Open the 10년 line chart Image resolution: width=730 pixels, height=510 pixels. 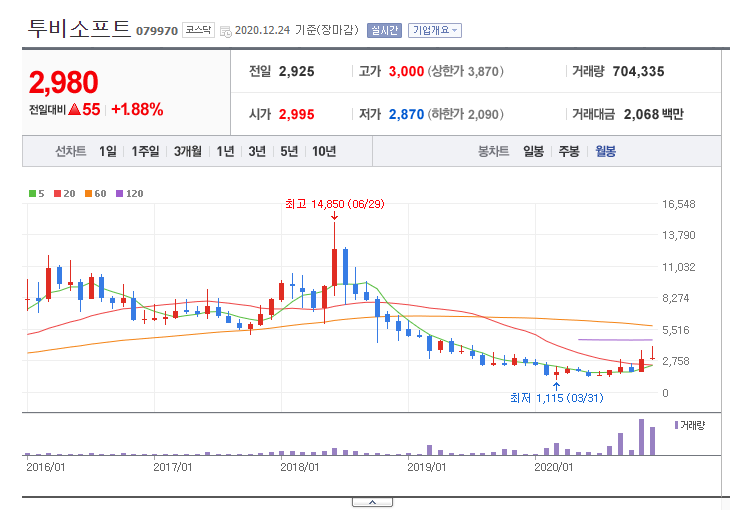[324, 151]
